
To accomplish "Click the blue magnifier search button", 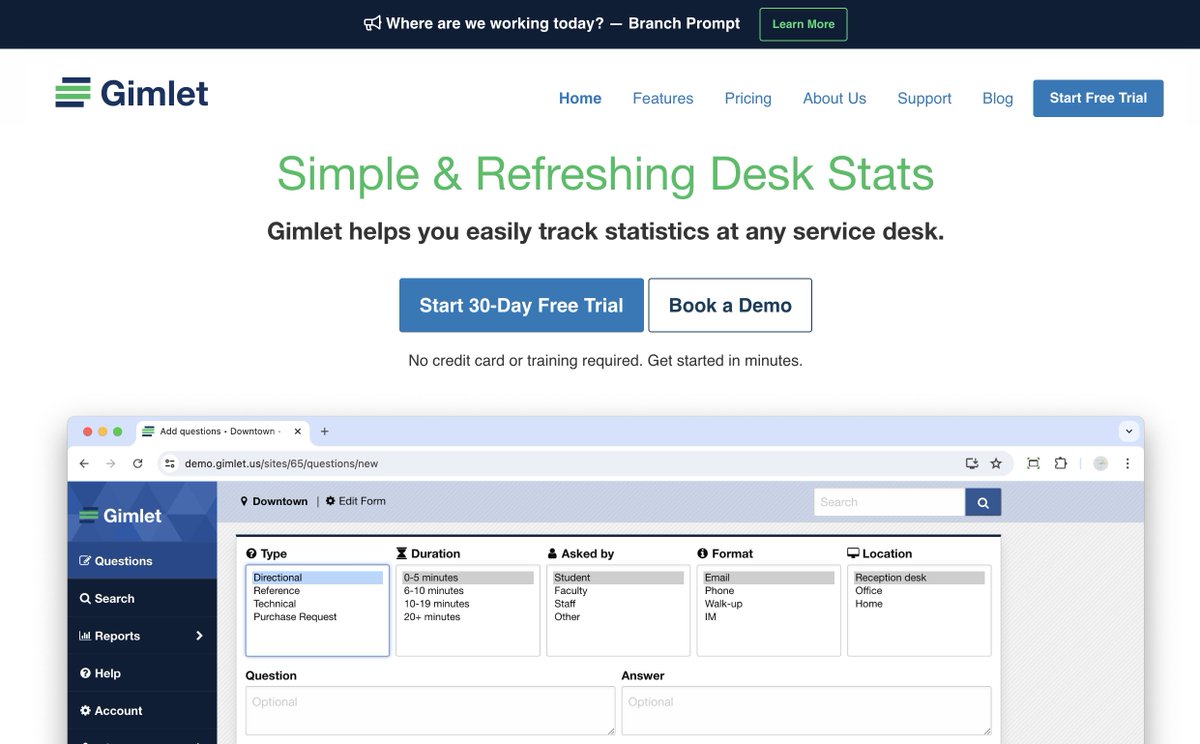I will click(x=983, y=502).
